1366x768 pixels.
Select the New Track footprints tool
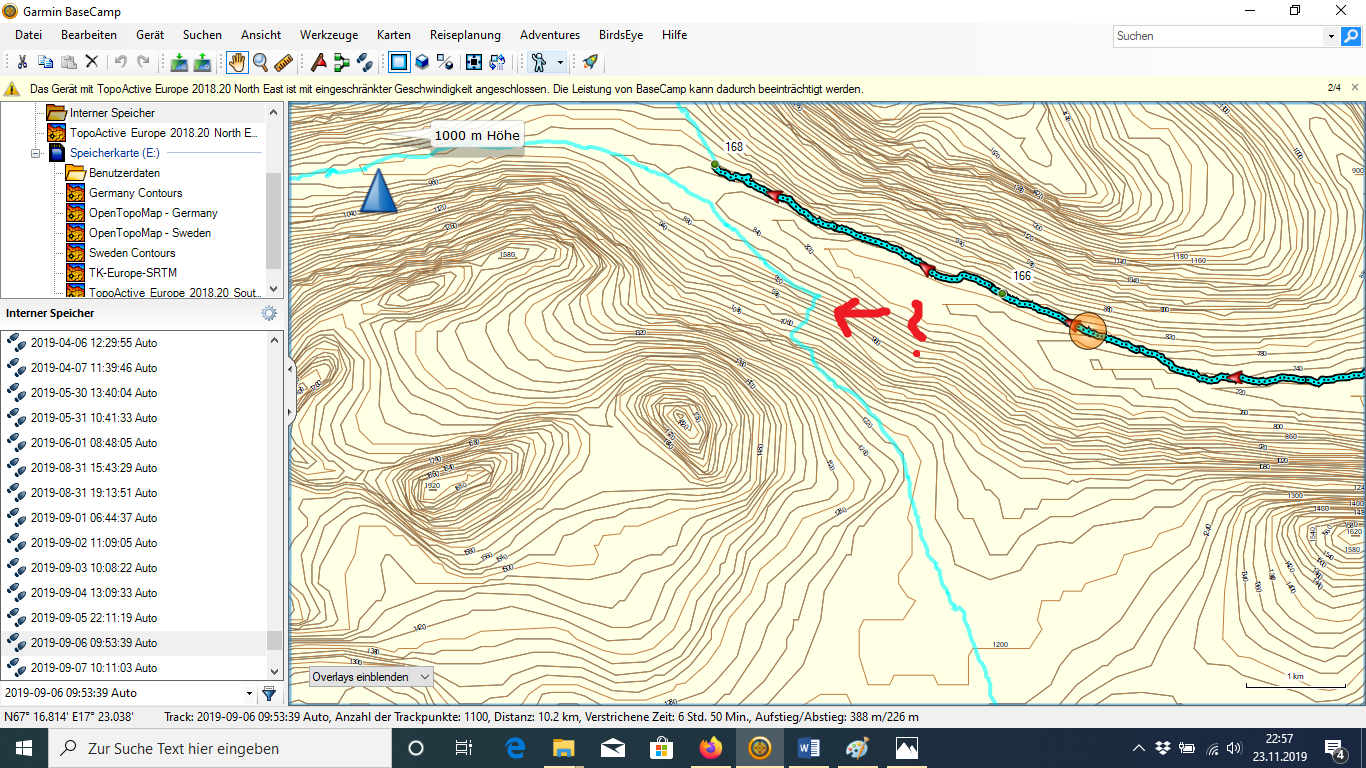click(x=364, y=62)
